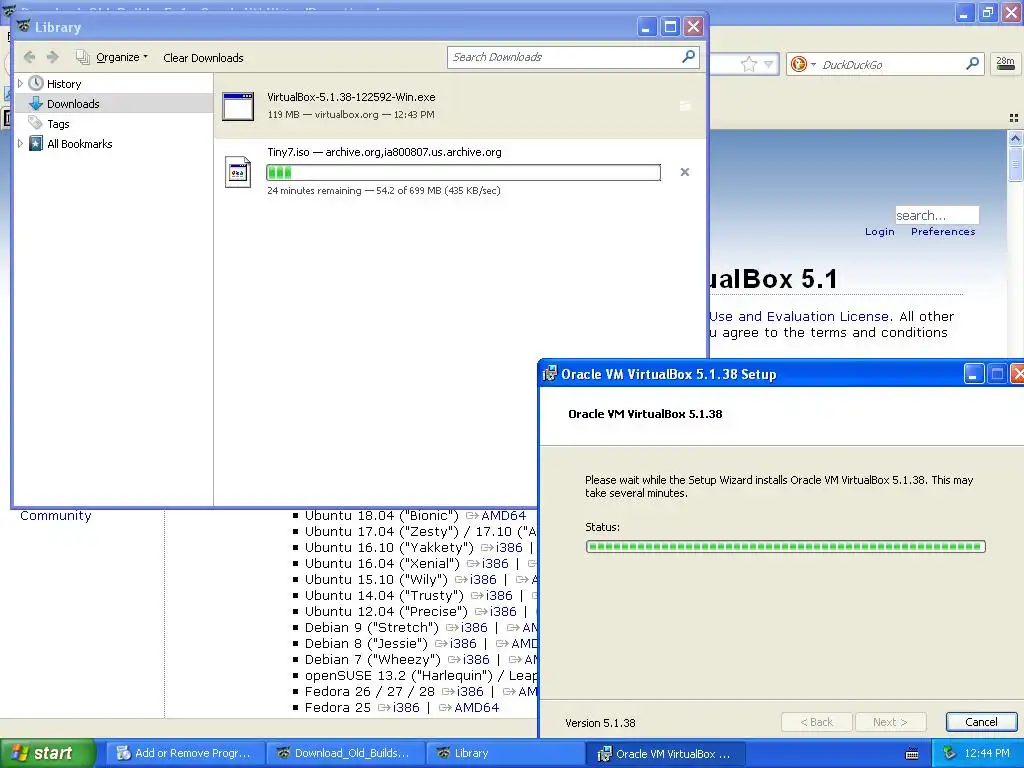Click the system tray network icon
The height and width of the screenshot is (768, 1024).
[950, 753]
